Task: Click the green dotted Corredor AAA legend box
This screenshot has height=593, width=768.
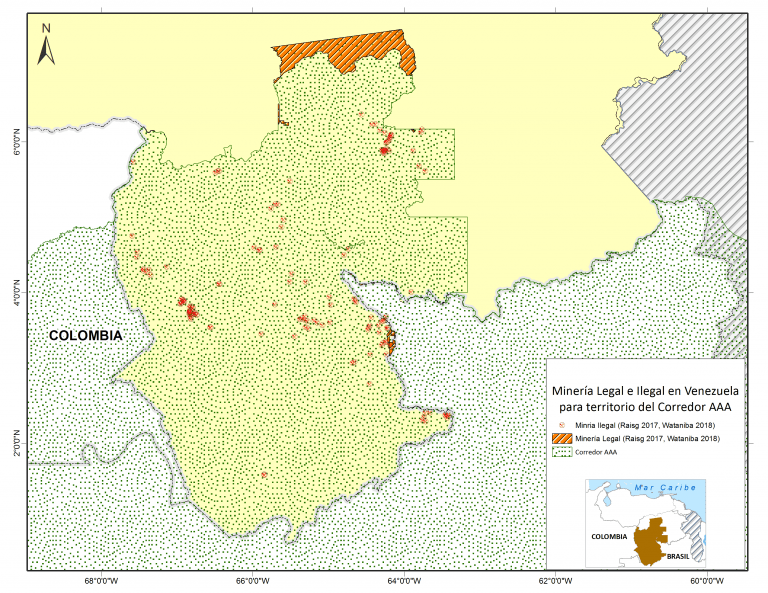Action: [564, 451]
